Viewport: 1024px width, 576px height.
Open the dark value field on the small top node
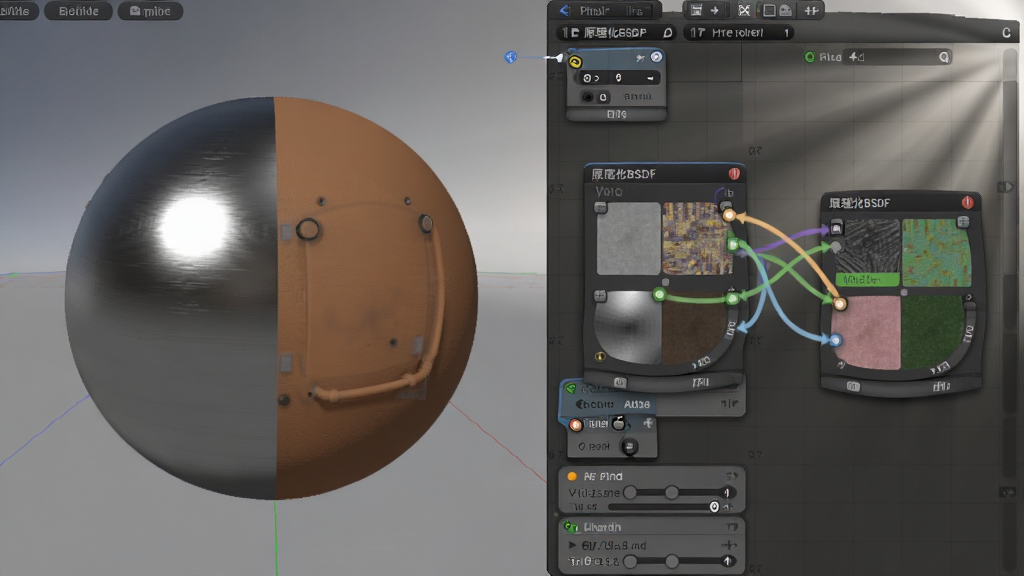(x=618, y=78)
